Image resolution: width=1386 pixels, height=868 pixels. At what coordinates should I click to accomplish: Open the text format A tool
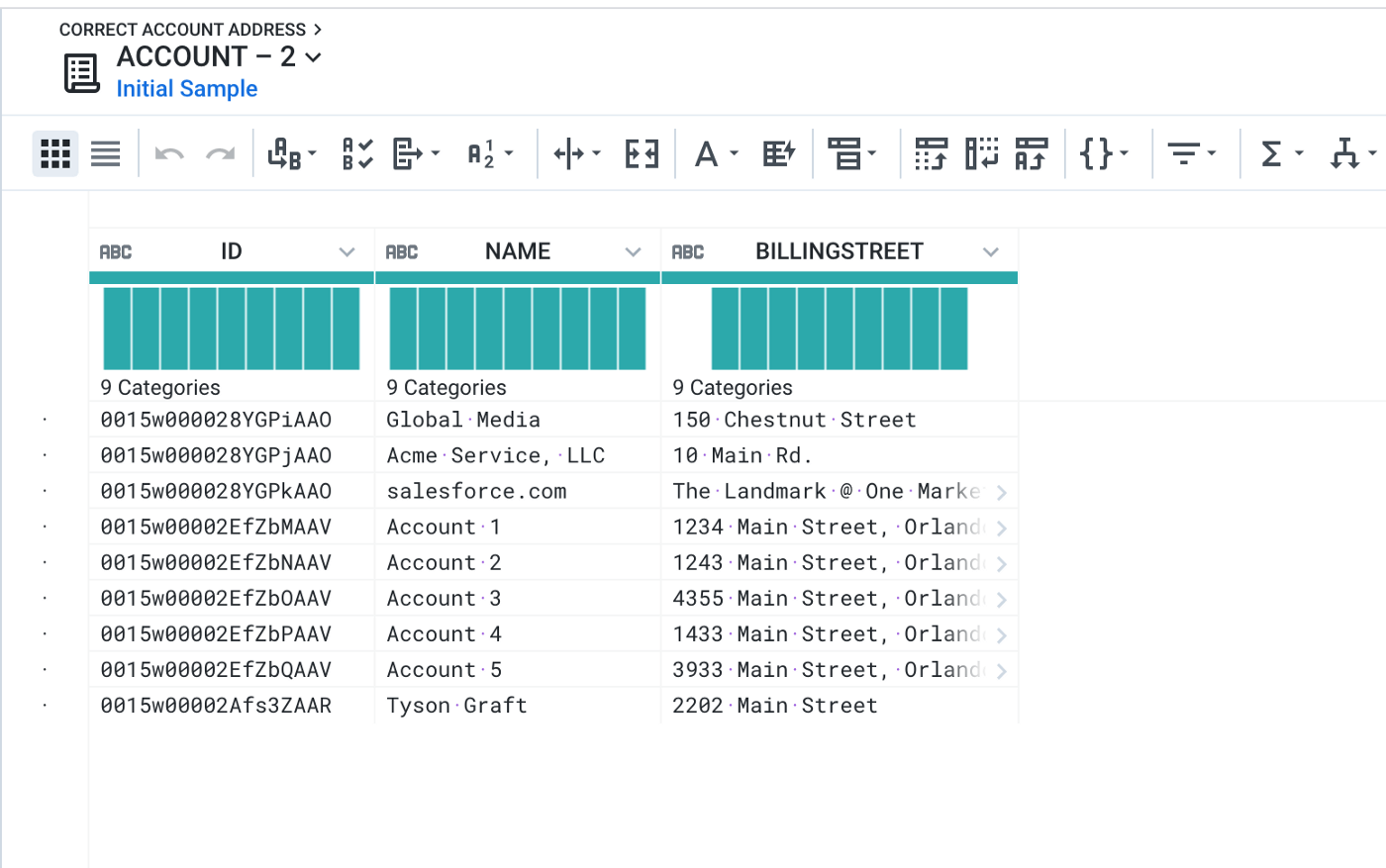[716, 153]
